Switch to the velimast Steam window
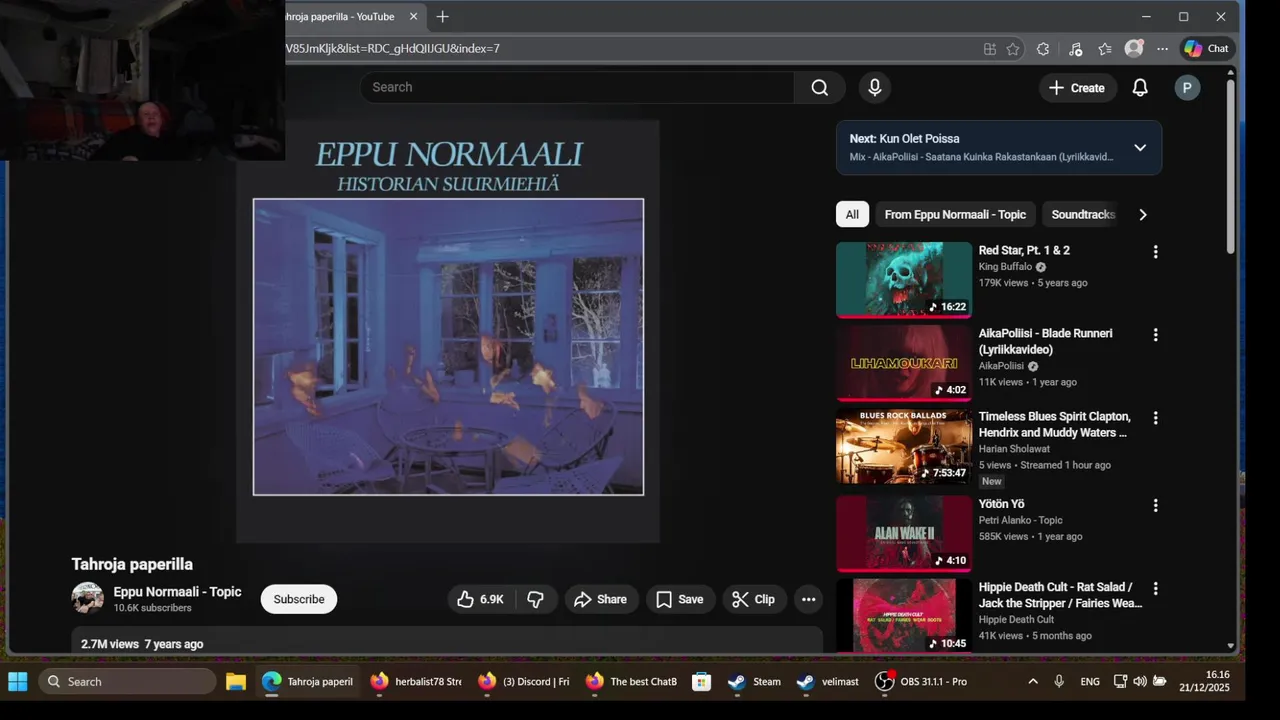This screenshot has height=720, width=1280. click(828, 682)
